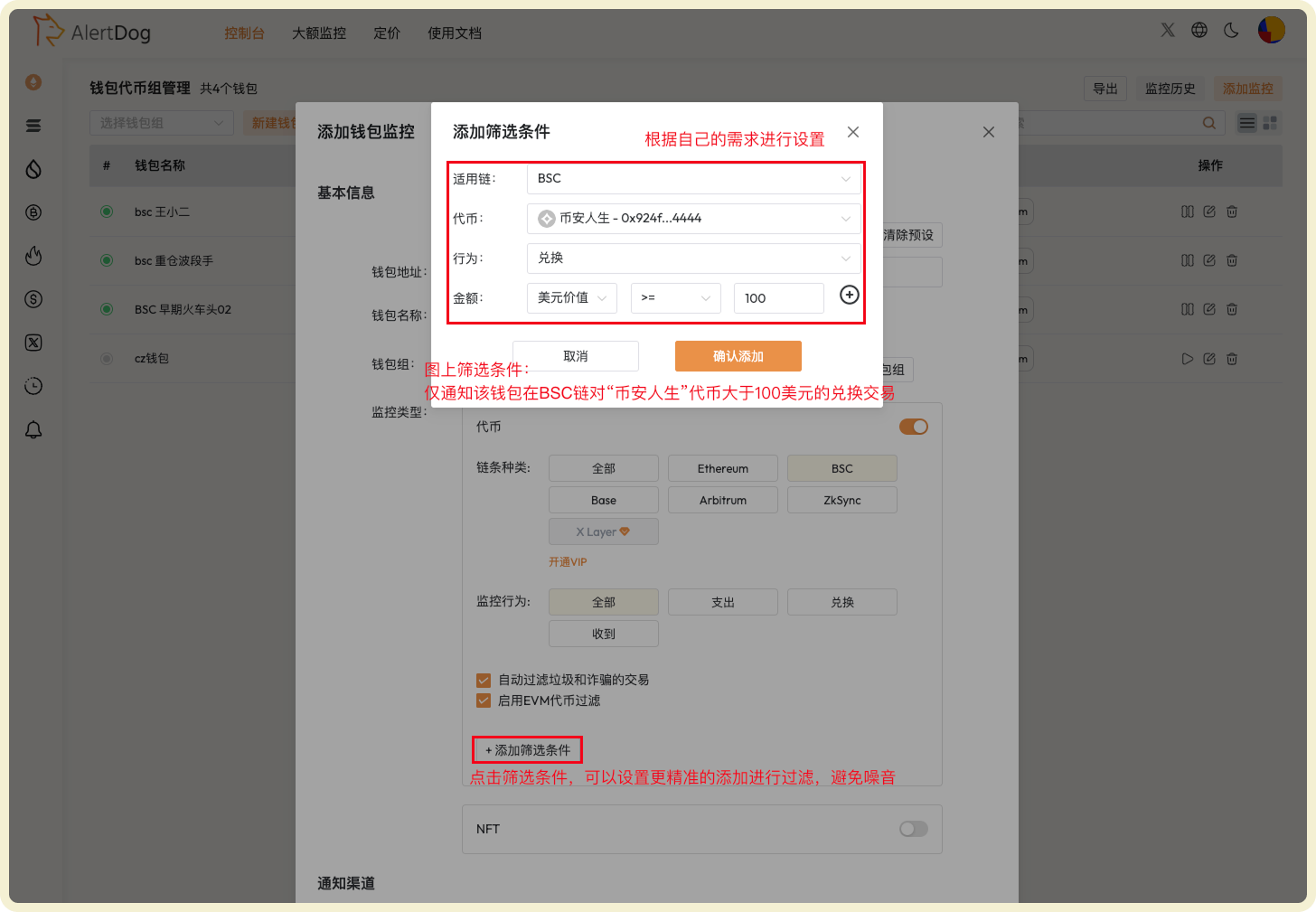Click the dollar icon in the sidebar
The image size is (1316, 912).
pos(33,299)
